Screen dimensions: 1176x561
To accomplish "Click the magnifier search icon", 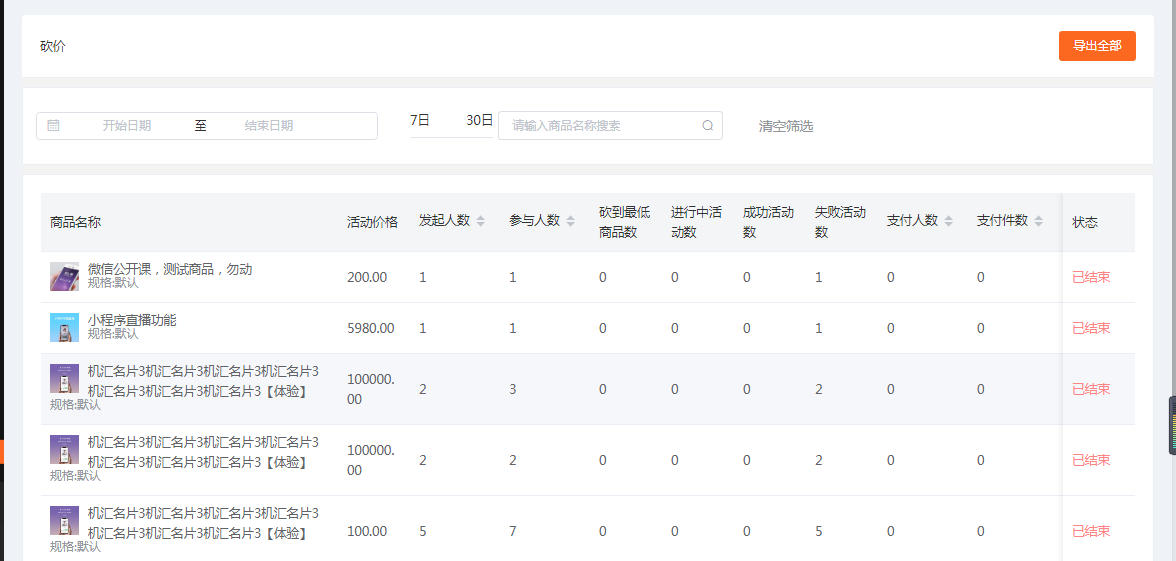I will point(707,125).
